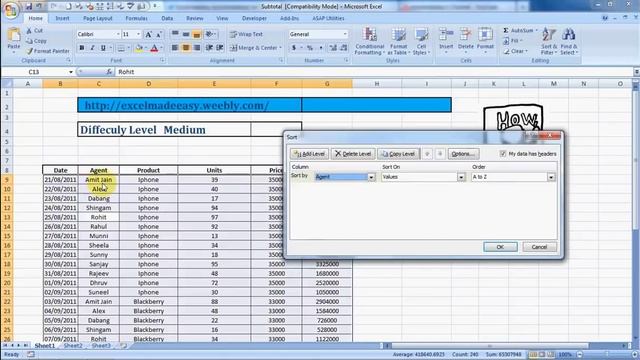Click the fill color bucket
The image size is (640, 360).
[x=139, y=48]
